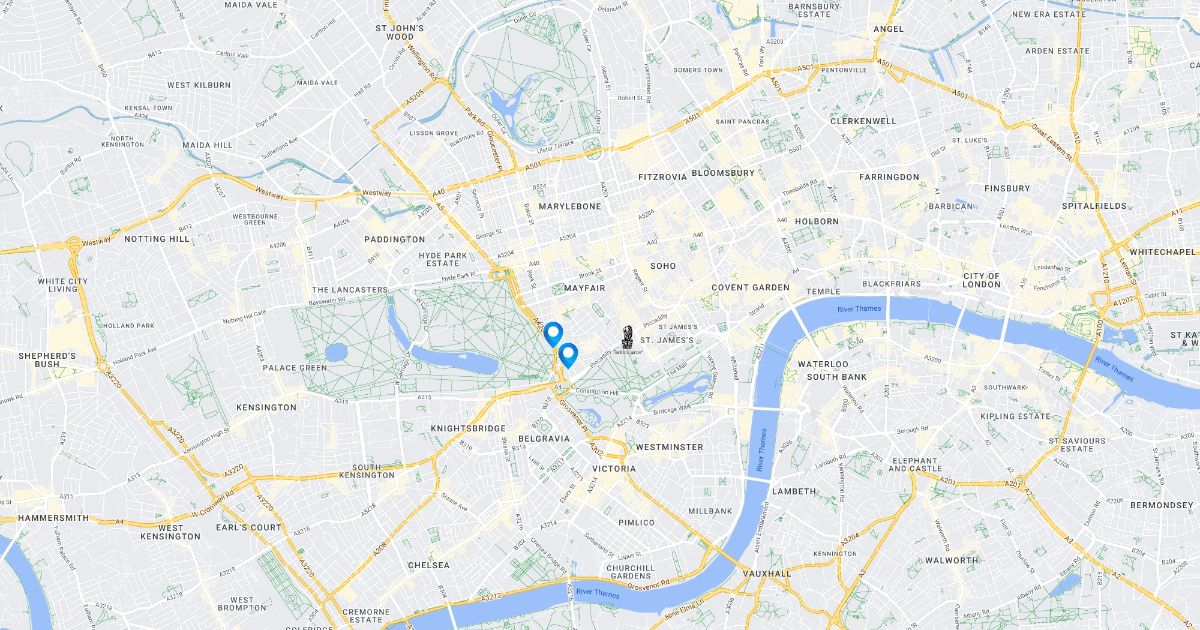Click the upper blue map pin near Mayfair
Viewport: 1200px width, 630px height.
click(x=553, y=334)
